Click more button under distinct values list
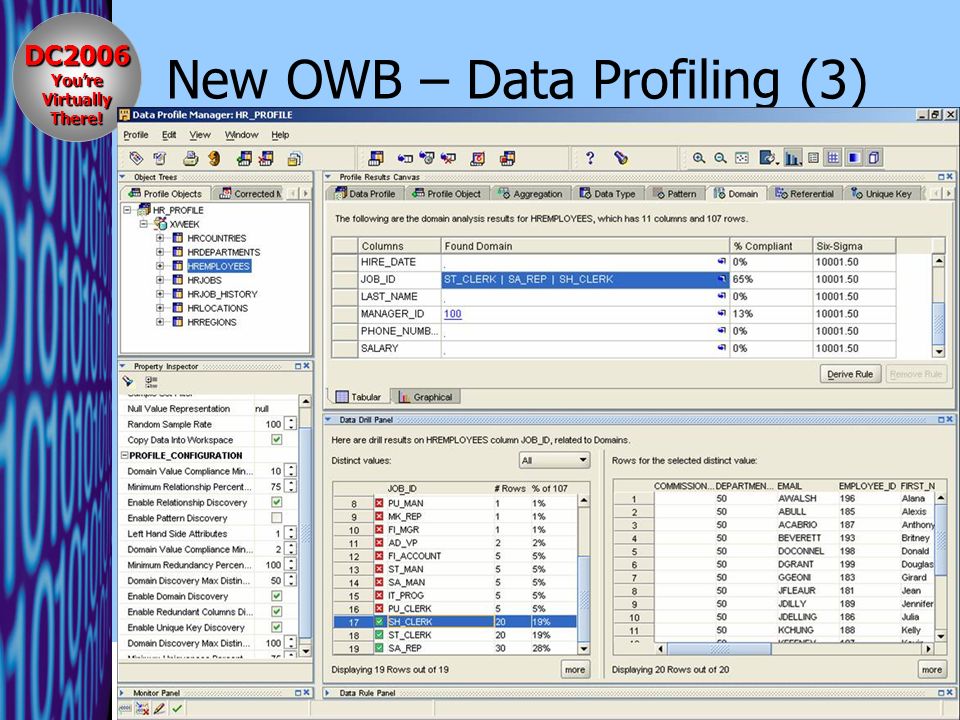Viewport: 960px width, 720px height. click(x=575, y=670)
